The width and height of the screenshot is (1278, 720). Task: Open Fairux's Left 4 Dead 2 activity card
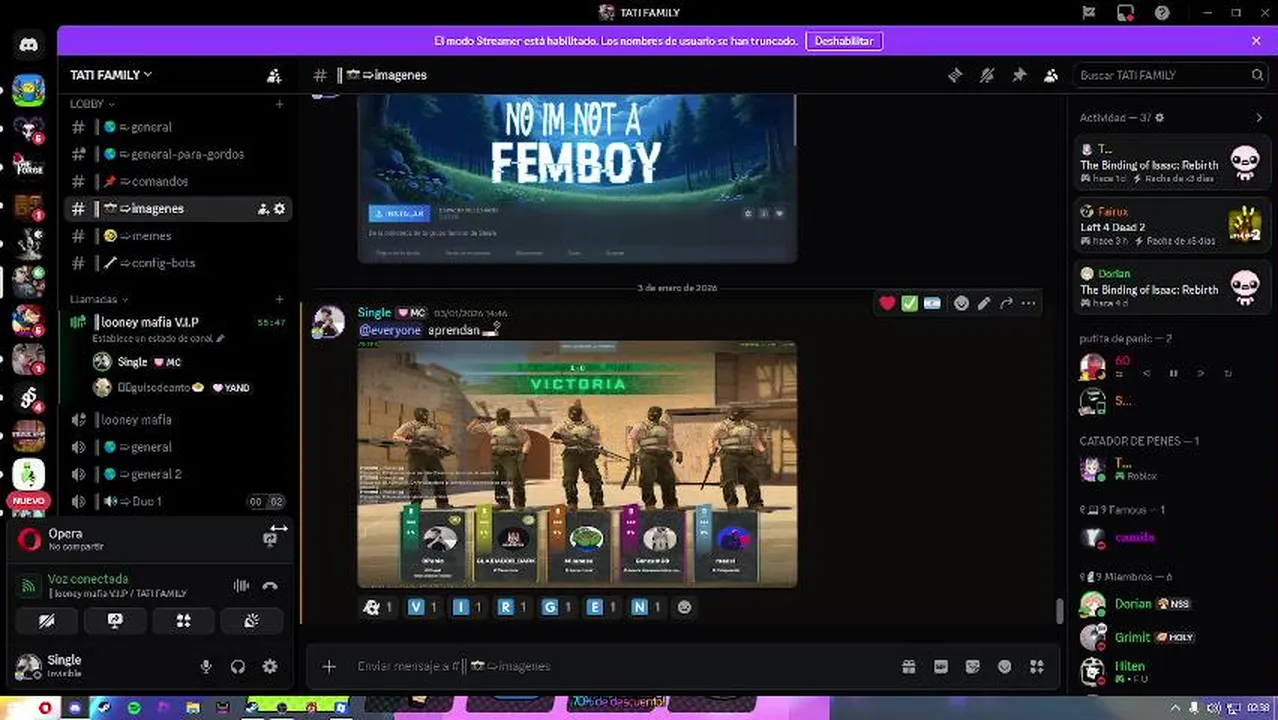tap(1172, 227)
